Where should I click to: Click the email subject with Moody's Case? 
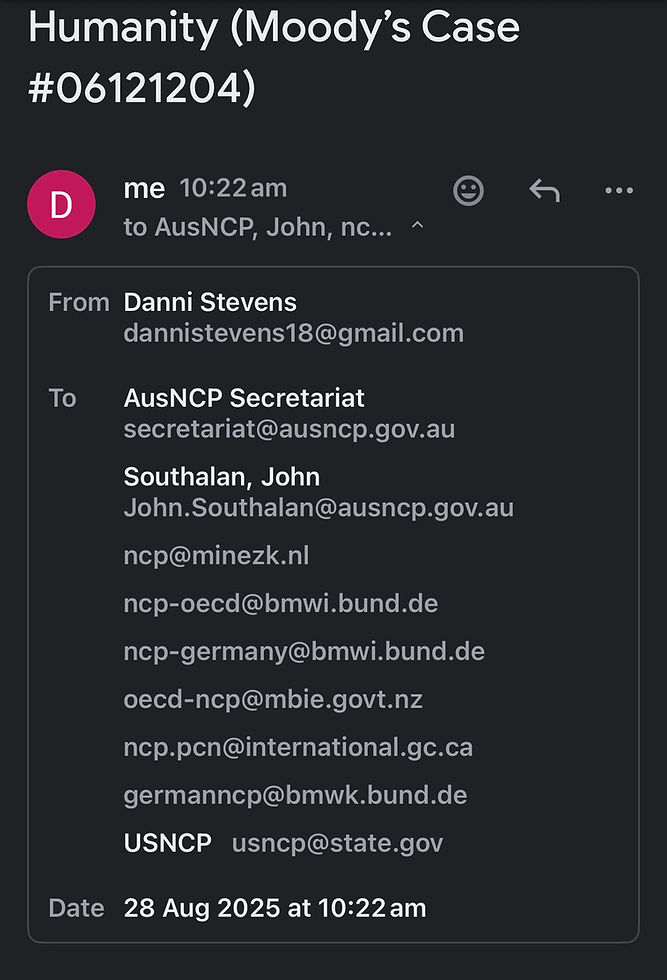point(274,58)
